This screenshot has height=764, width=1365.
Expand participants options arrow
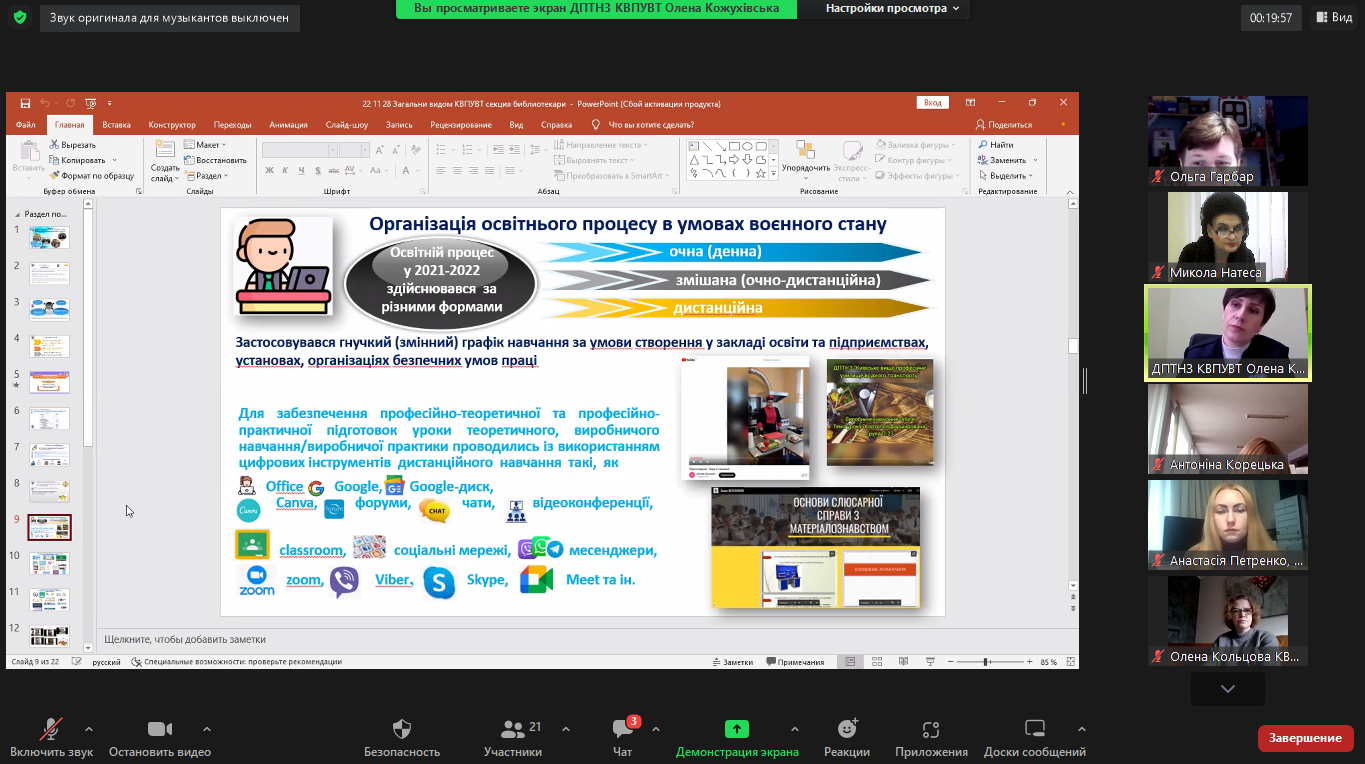click(565, 729)
